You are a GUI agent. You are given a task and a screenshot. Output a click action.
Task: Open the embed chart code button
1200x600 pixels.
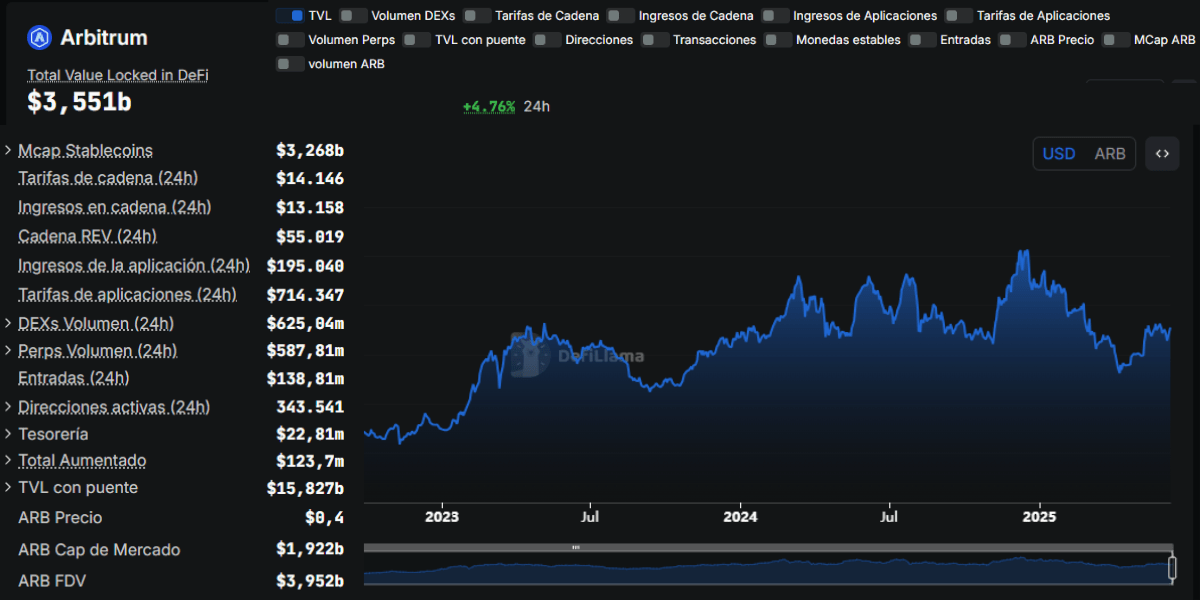[1162, 154]
